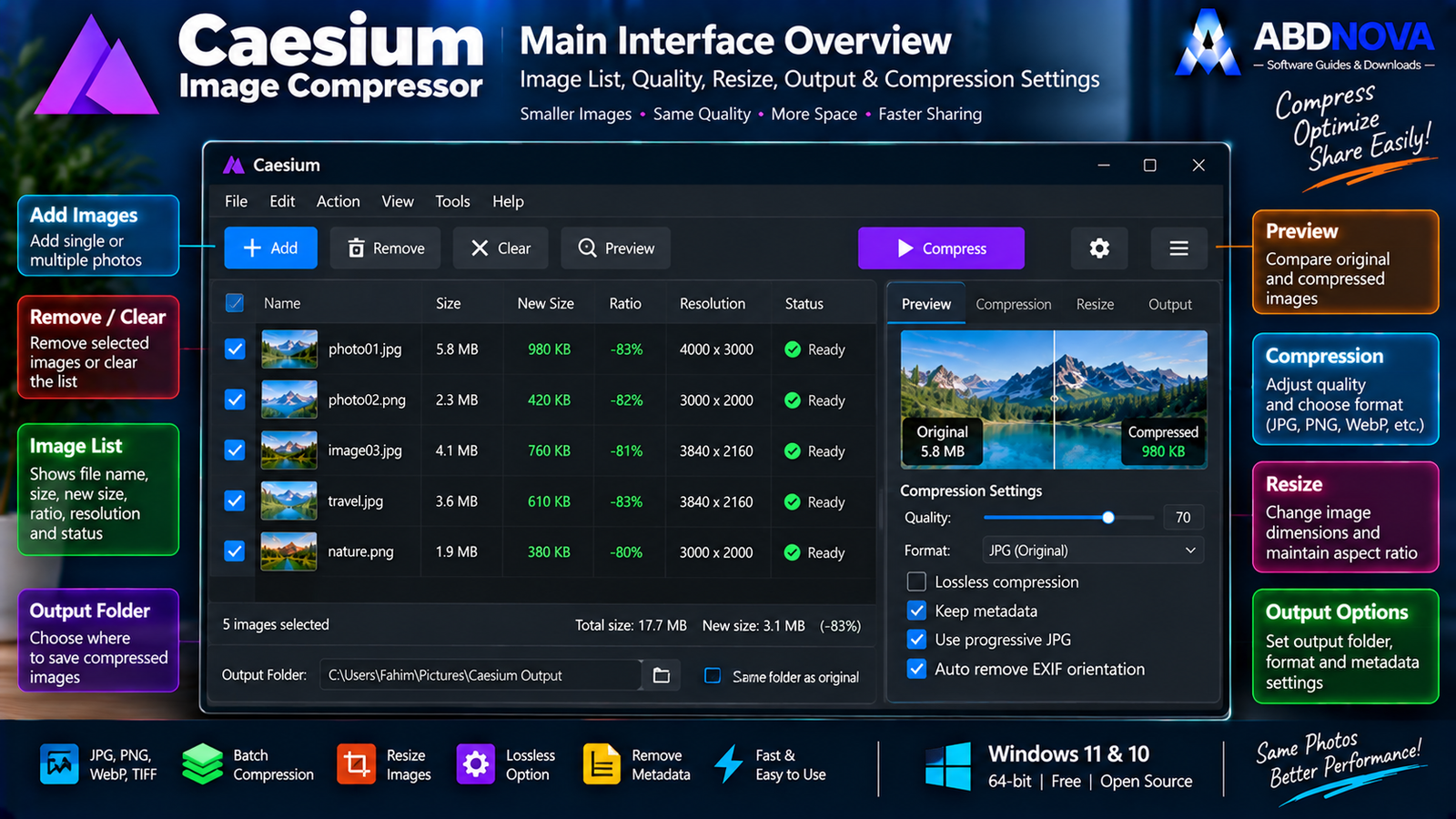
Task: Select the Preview tab in settings panel
Action: (926, 305)
